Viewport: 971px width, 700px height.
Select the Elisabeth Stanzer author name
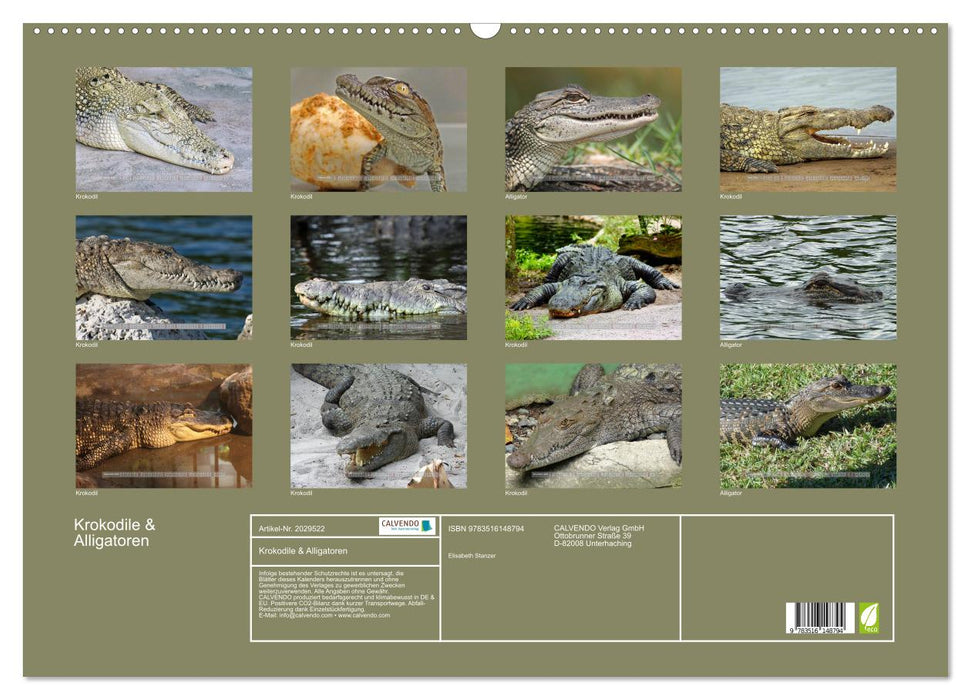(x=474, y=555)
